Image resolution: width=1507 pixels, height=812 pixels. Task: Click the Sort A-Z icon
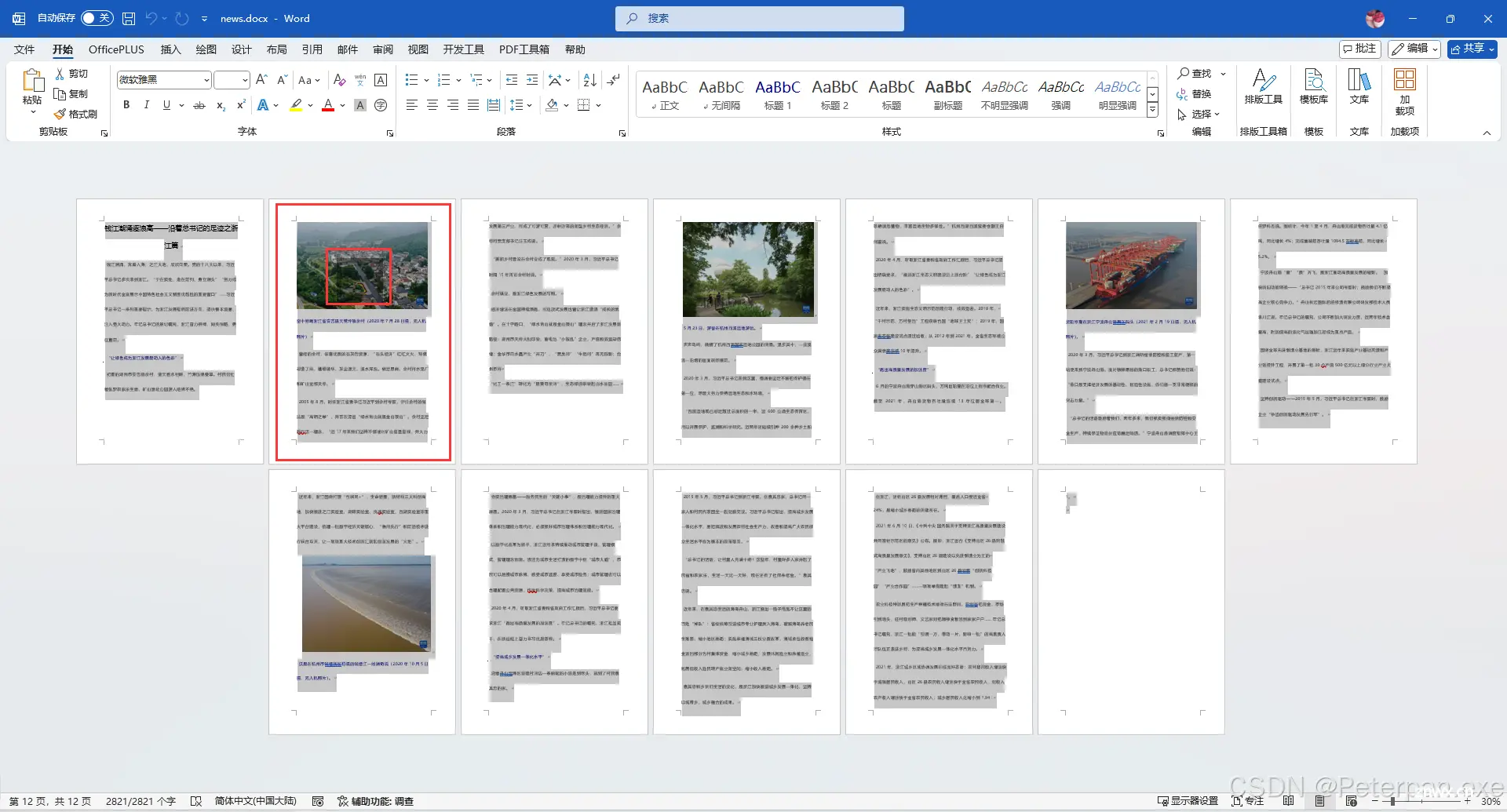[x=590, y=80]
